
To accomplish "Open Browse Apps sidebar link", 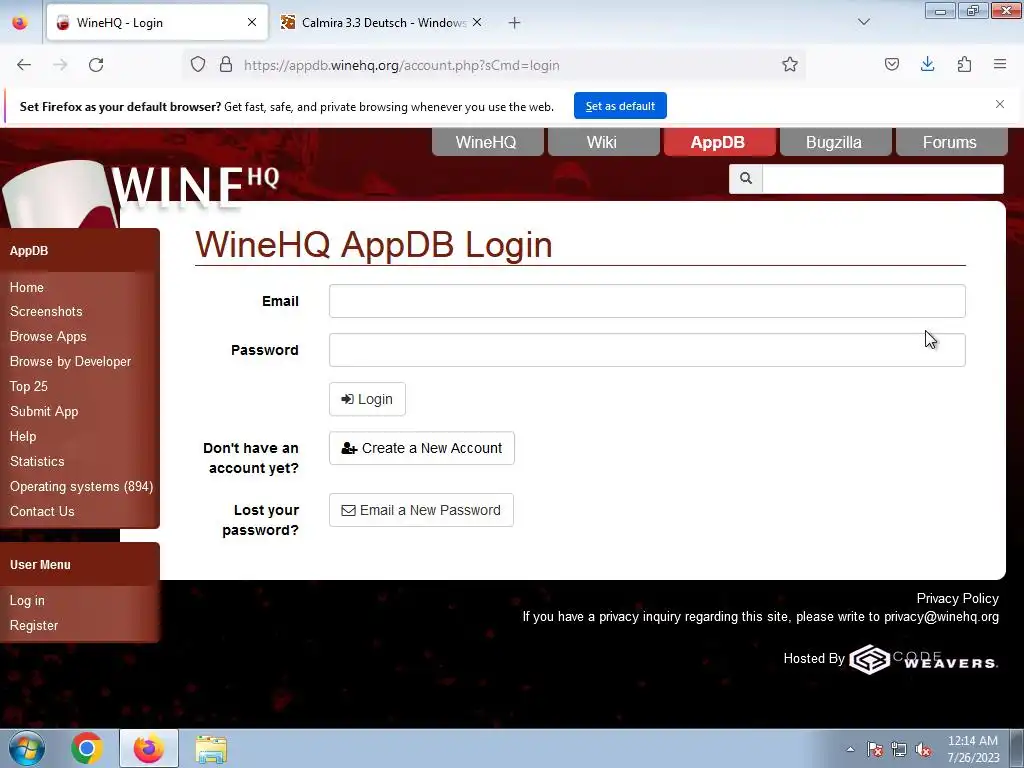I will pyautogui.click(x=48, y=336).
